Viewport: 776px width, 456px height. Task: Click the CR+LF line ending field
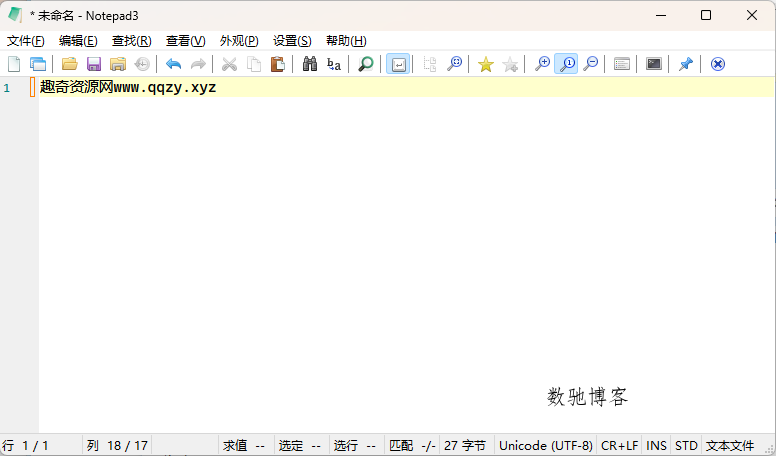(620, 446)
